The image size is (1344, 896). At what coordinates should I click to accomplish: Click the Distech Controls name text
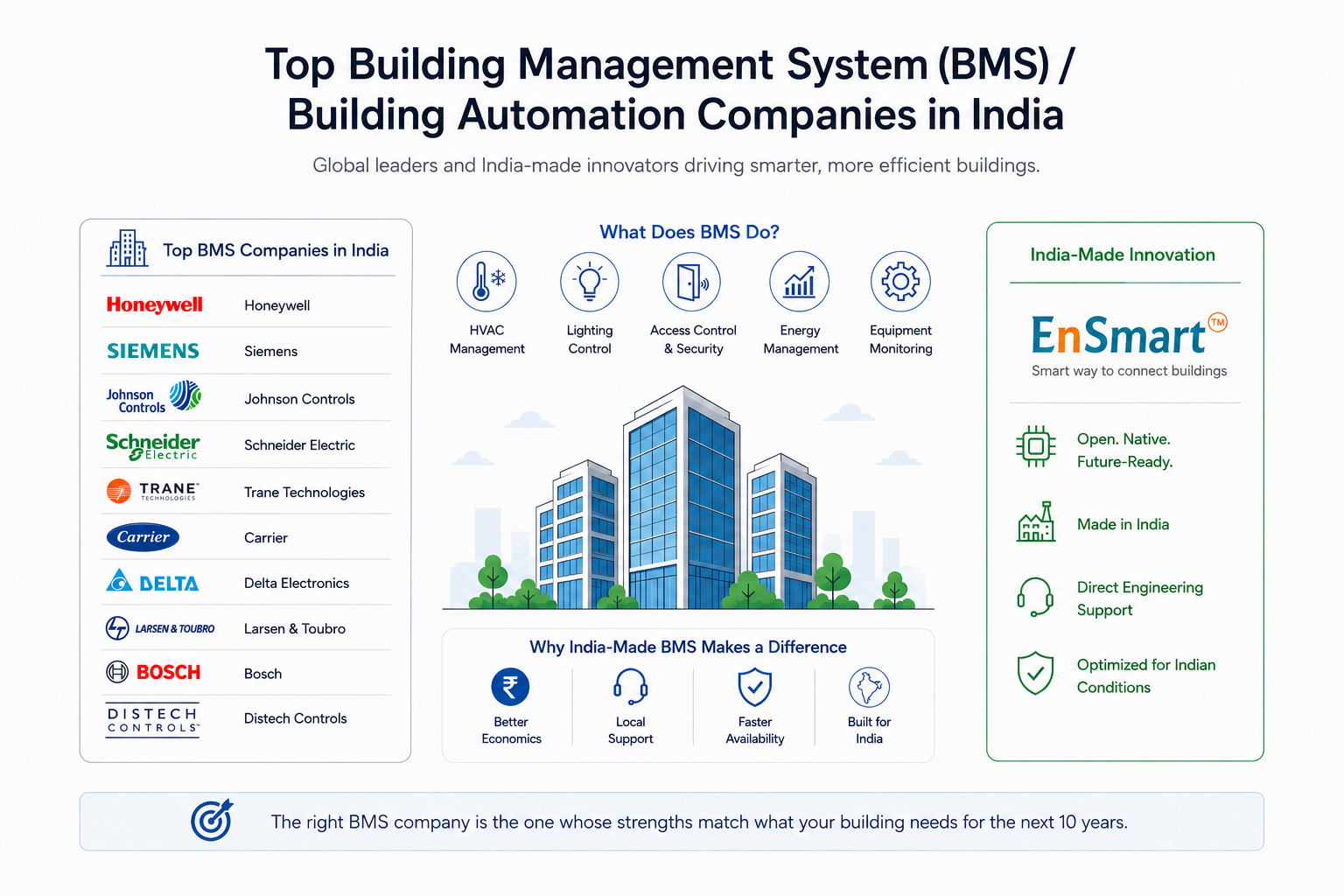click(x=296, y=718)
